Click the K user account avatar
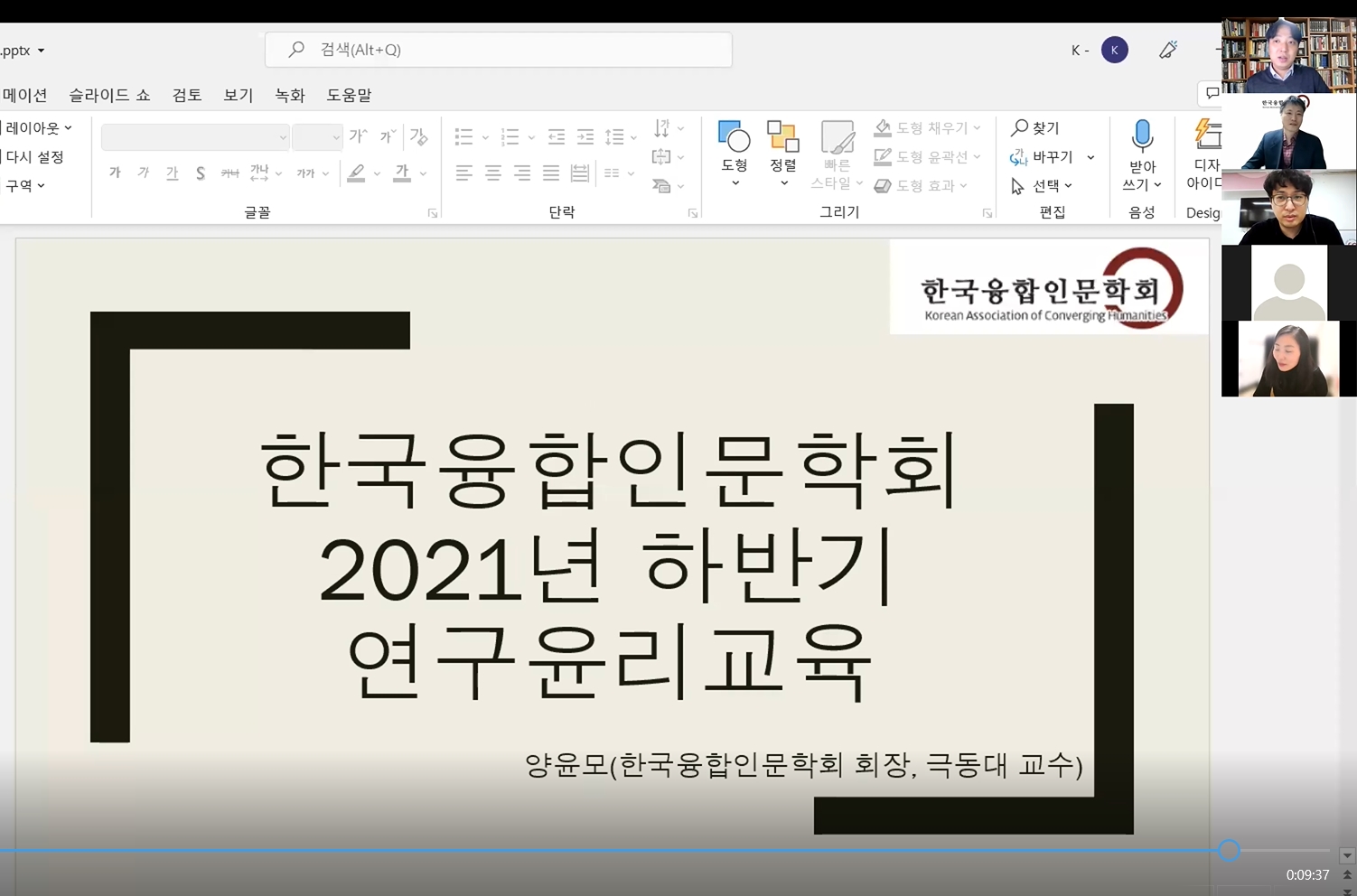The image size is (1357, 896). click(x=1114, y=50)
